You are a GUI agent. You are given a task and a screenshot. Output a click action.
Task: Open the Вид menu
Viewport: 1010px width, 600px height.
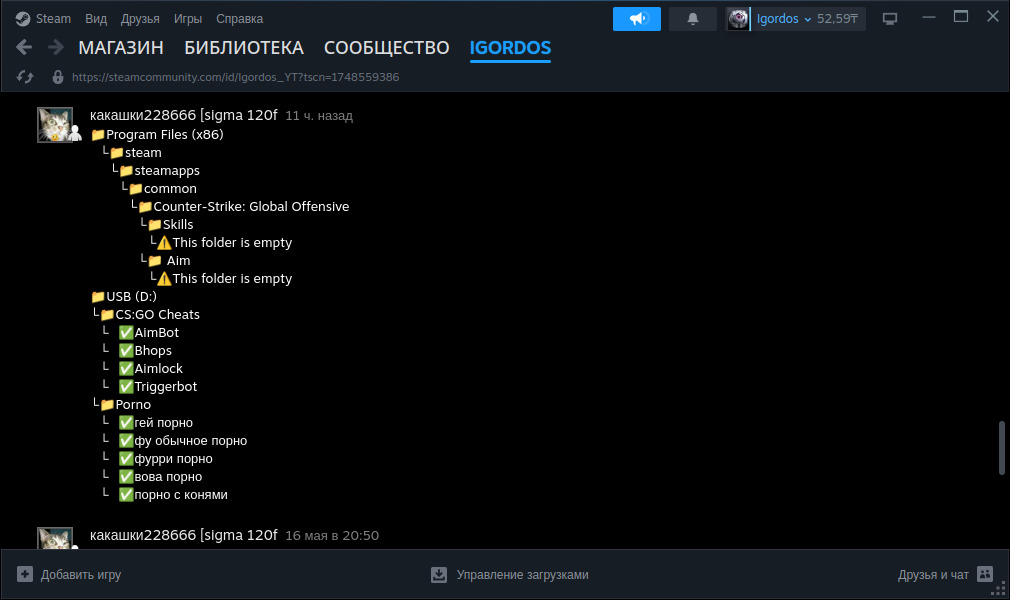(96, 19)
